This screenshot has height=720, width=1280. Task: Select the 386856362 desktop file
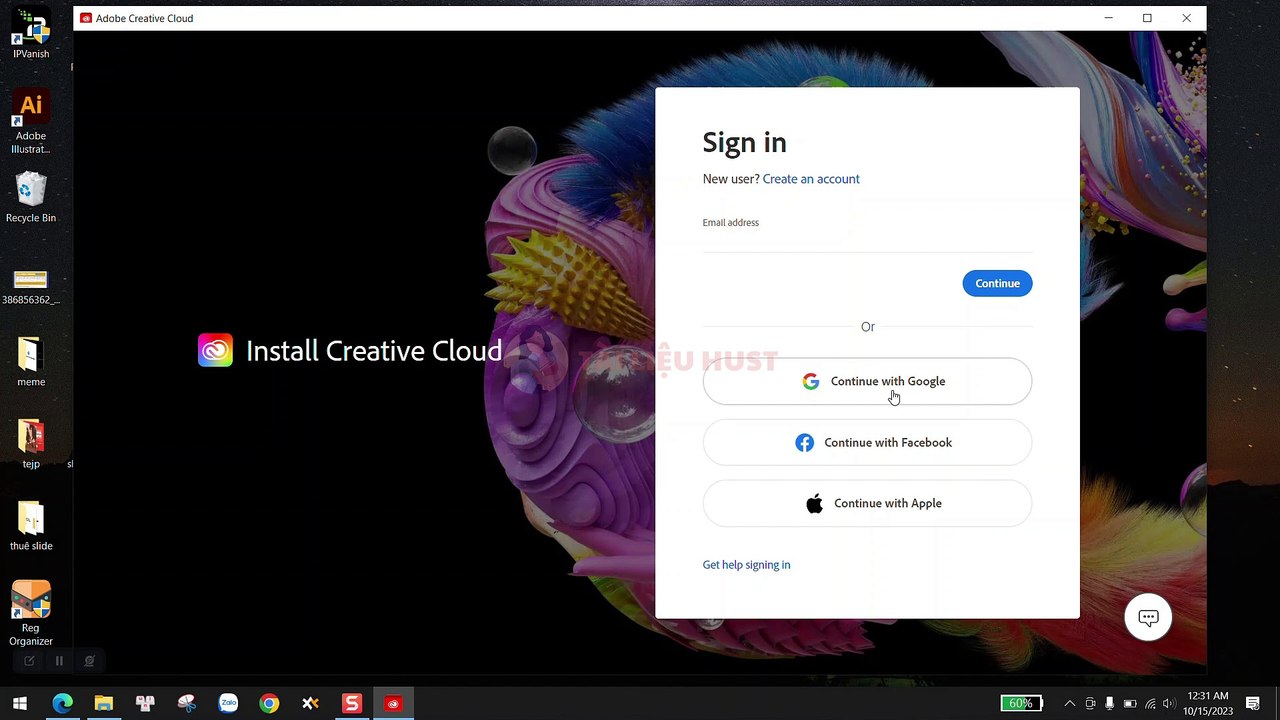(31, 286)
